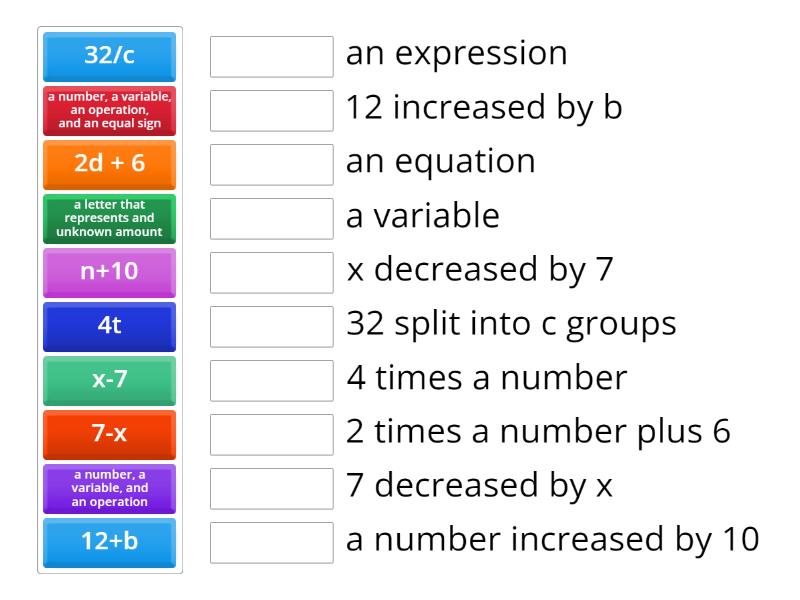Image resolution: width=800 pixels, height=600 pixels.
Task: Select the purple expression definition tile
Action: pyautogui.click(x=108, y=489)
